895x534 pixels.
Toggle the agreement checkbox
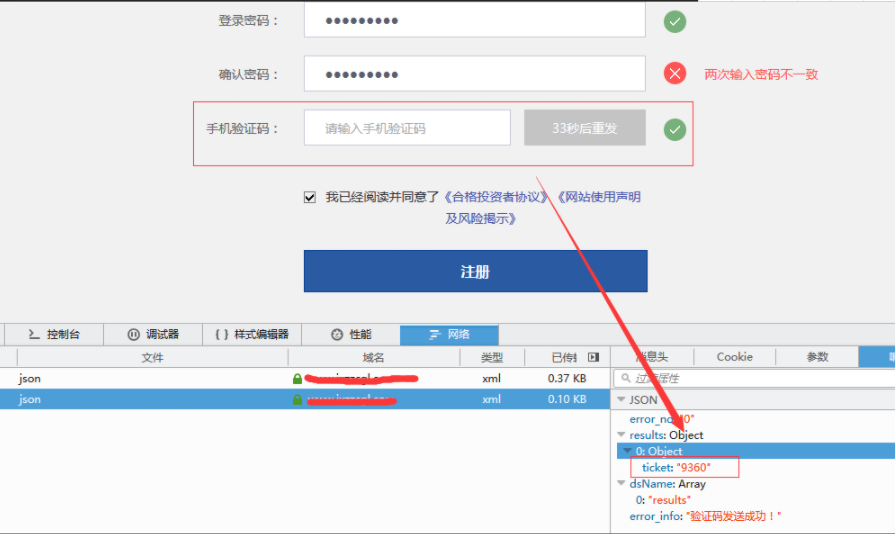click(309, 197)
